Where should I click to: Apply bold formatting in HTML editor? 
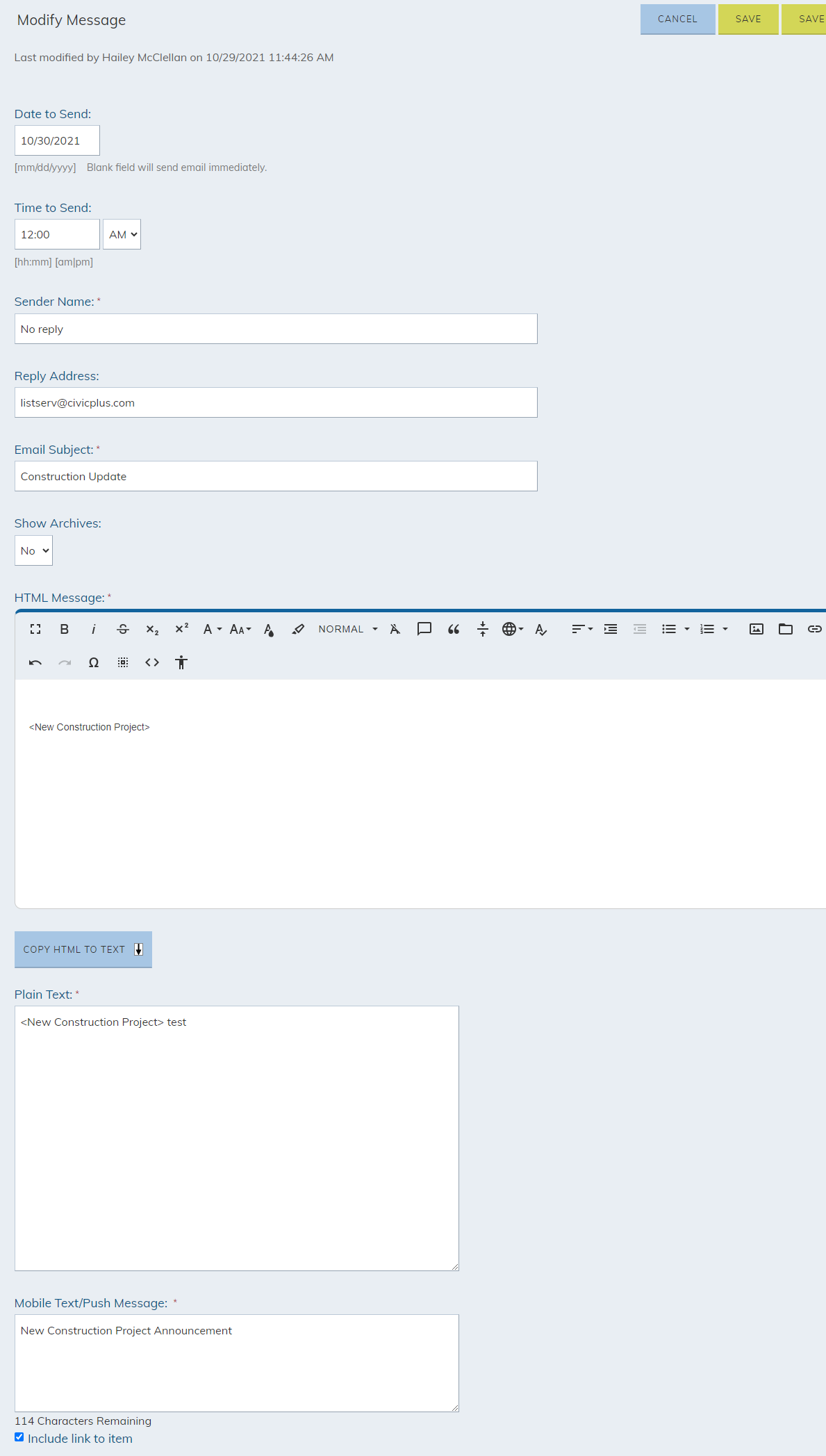(x=65, y=629)
